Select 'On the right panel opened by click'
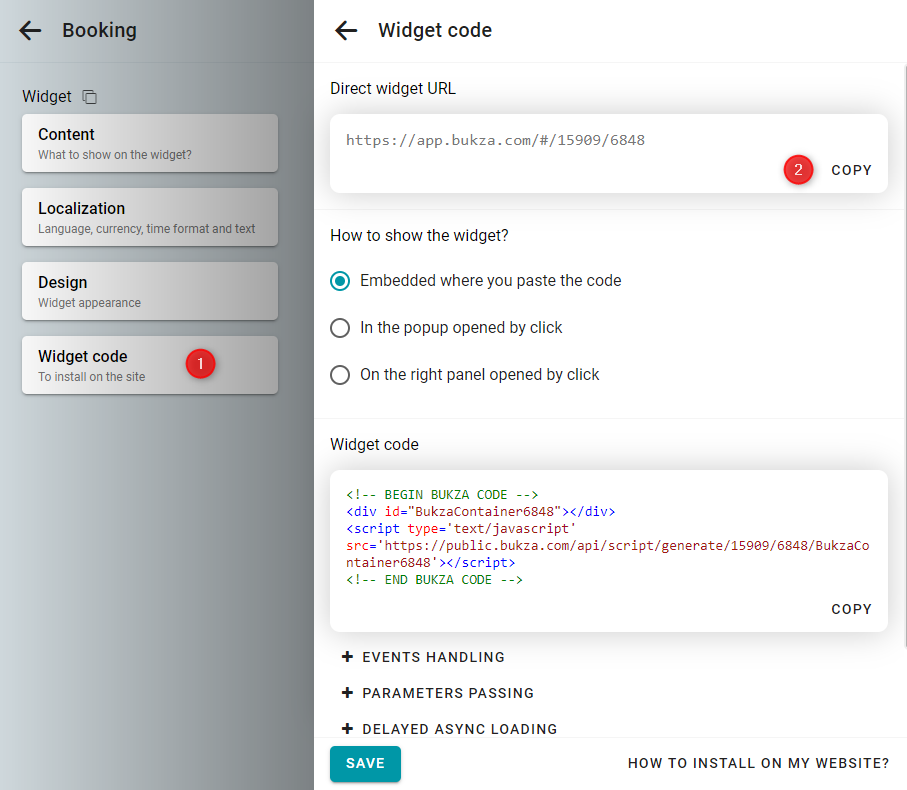The height and width of the screenshot is (790, 907). point(340,375)
